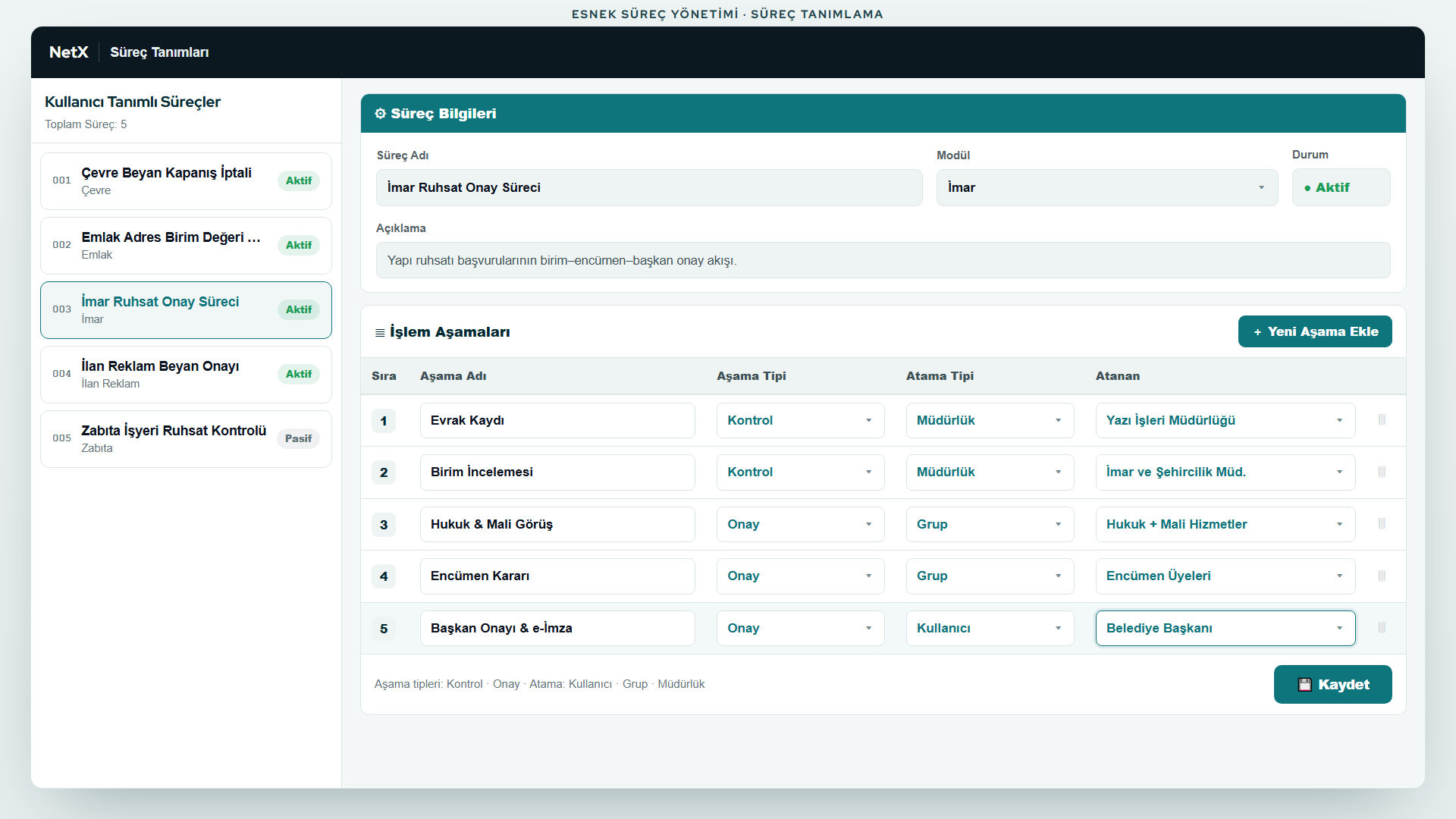Open Atama Tipi dropdown for Hukuk & Mali Görüş

(990, 524)
